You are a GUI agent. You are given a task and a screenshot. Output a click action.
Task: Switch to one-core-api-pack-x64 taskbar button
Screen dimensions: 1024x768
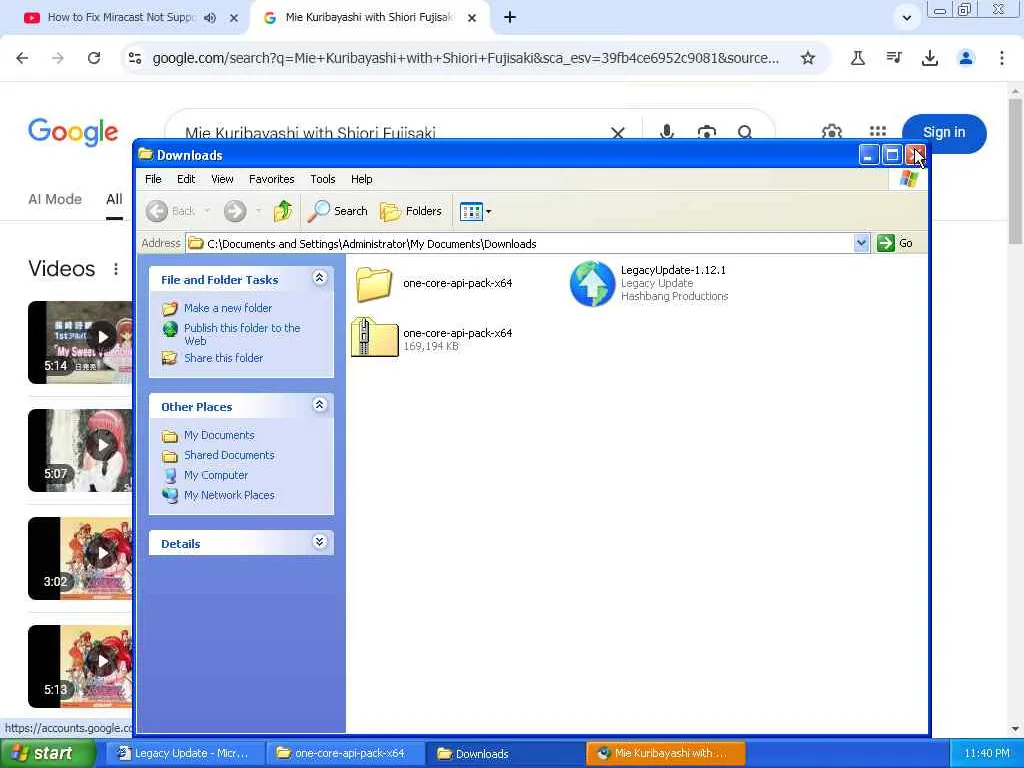346,754
